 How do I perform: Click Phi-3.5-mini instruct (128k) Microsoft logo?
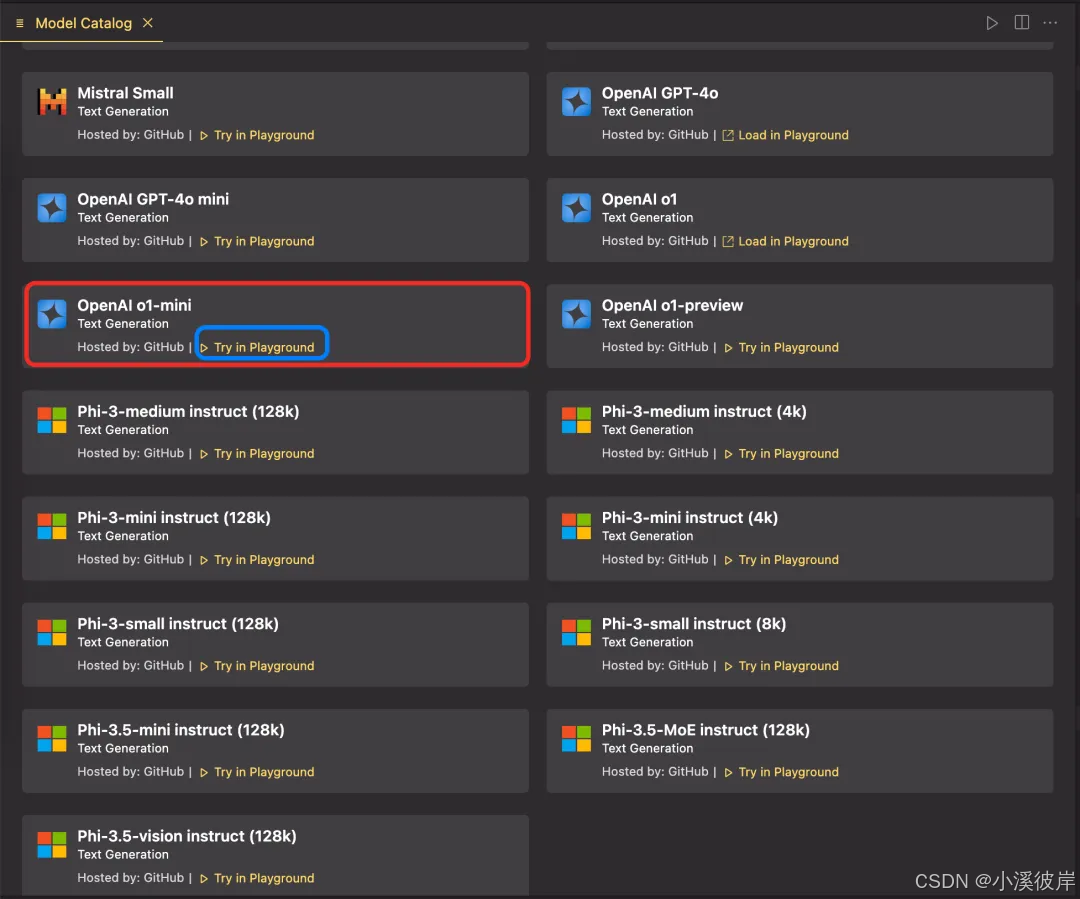[x=52, y=738]
